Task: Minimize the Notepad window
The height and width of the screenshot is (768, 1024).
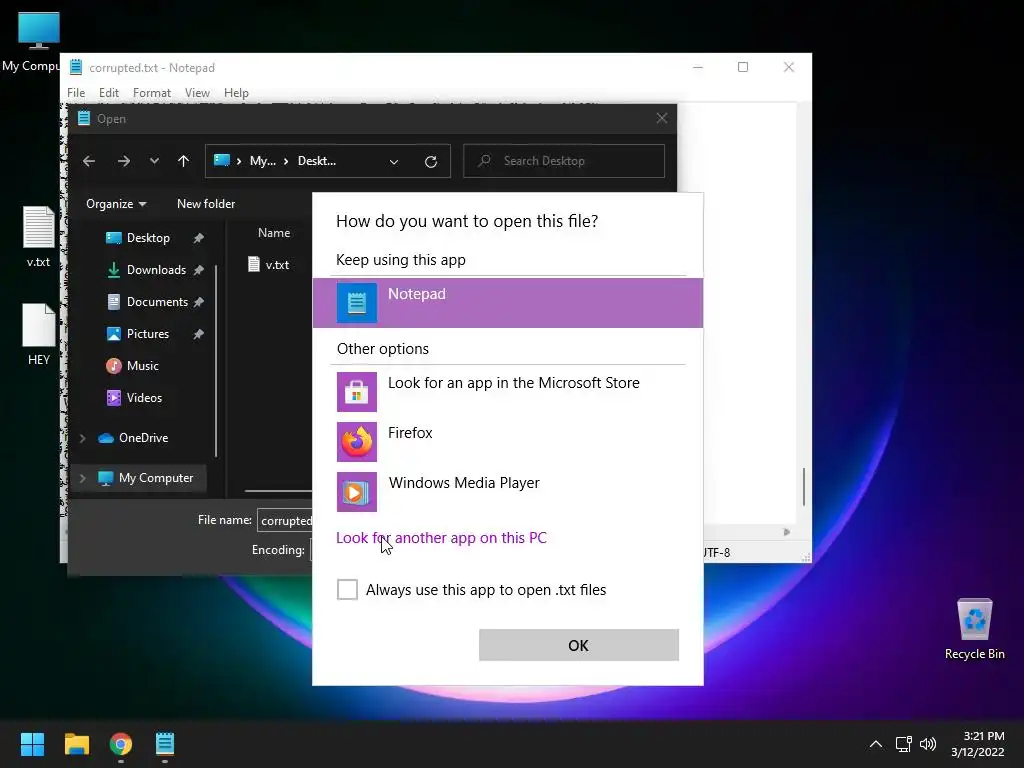Action: coord(697,67)
